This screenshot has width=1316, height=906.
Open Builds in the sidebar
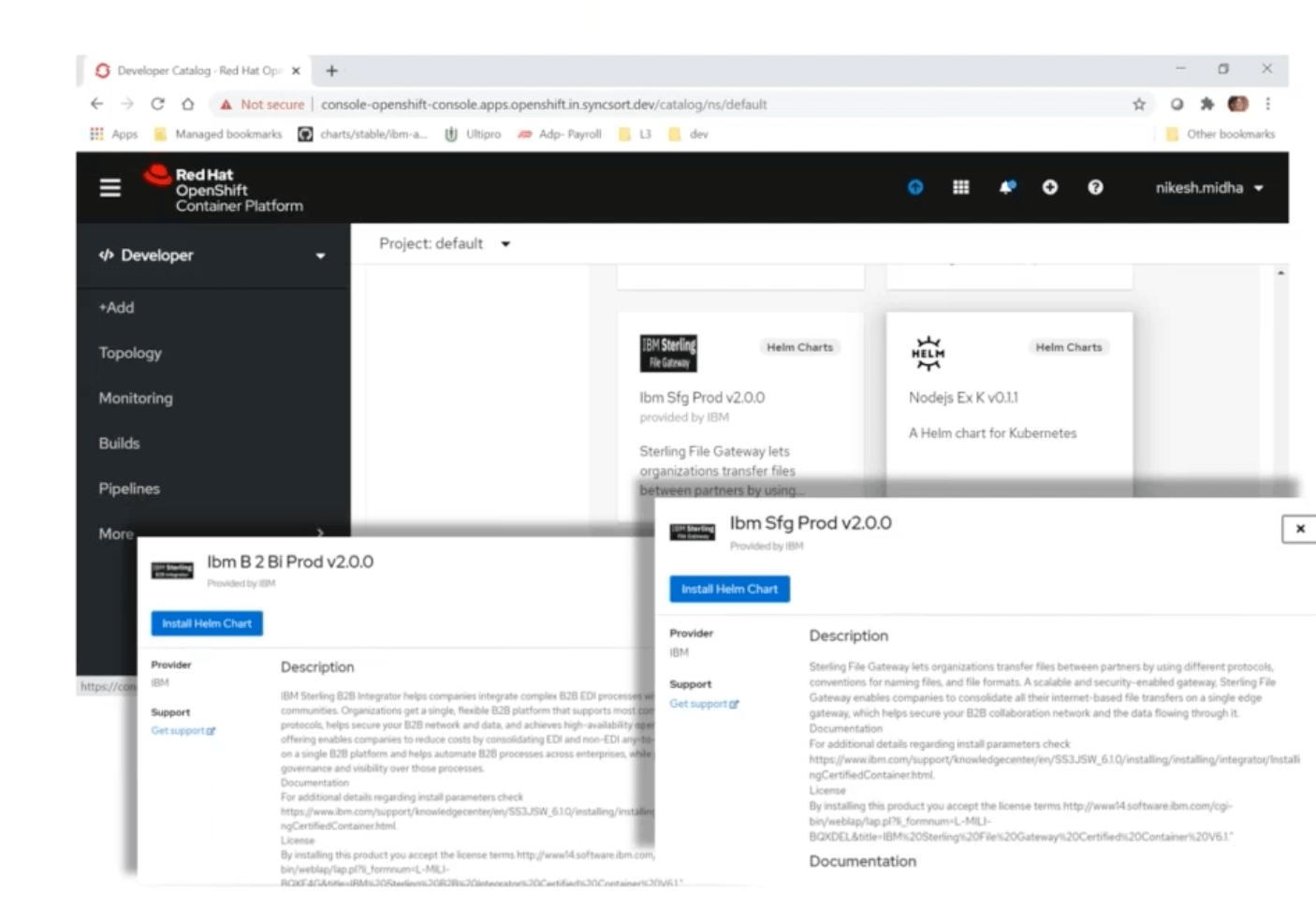tap(119, 443)
